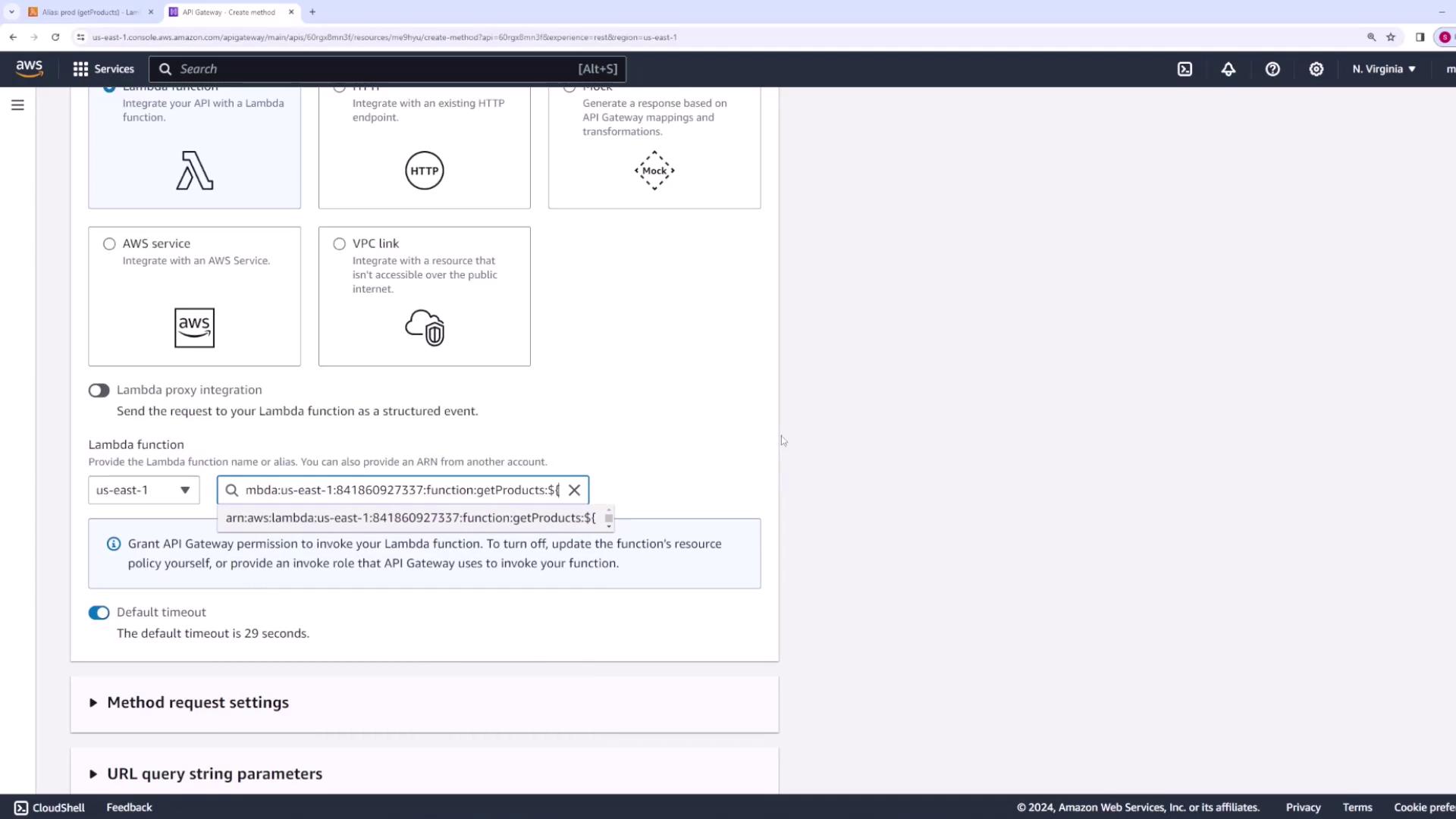Expand URL query string parameters section

pos(214,774)
